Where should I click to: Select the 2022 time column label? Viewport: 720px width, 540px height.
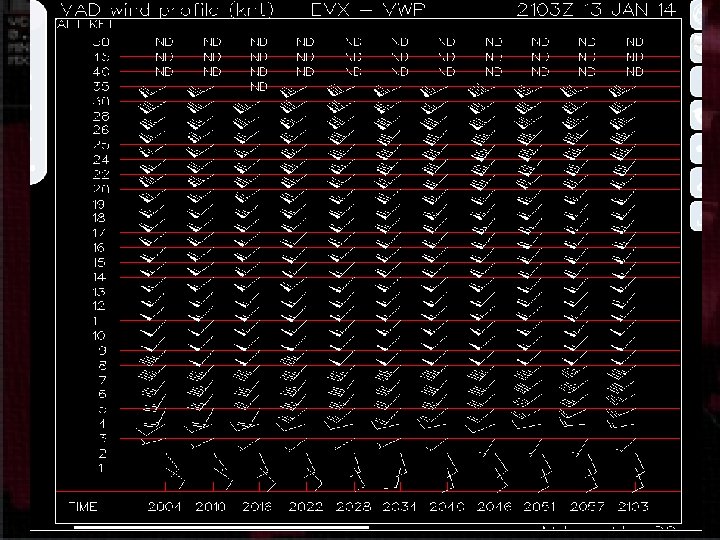pyautogui.click(x=305, y=506)
